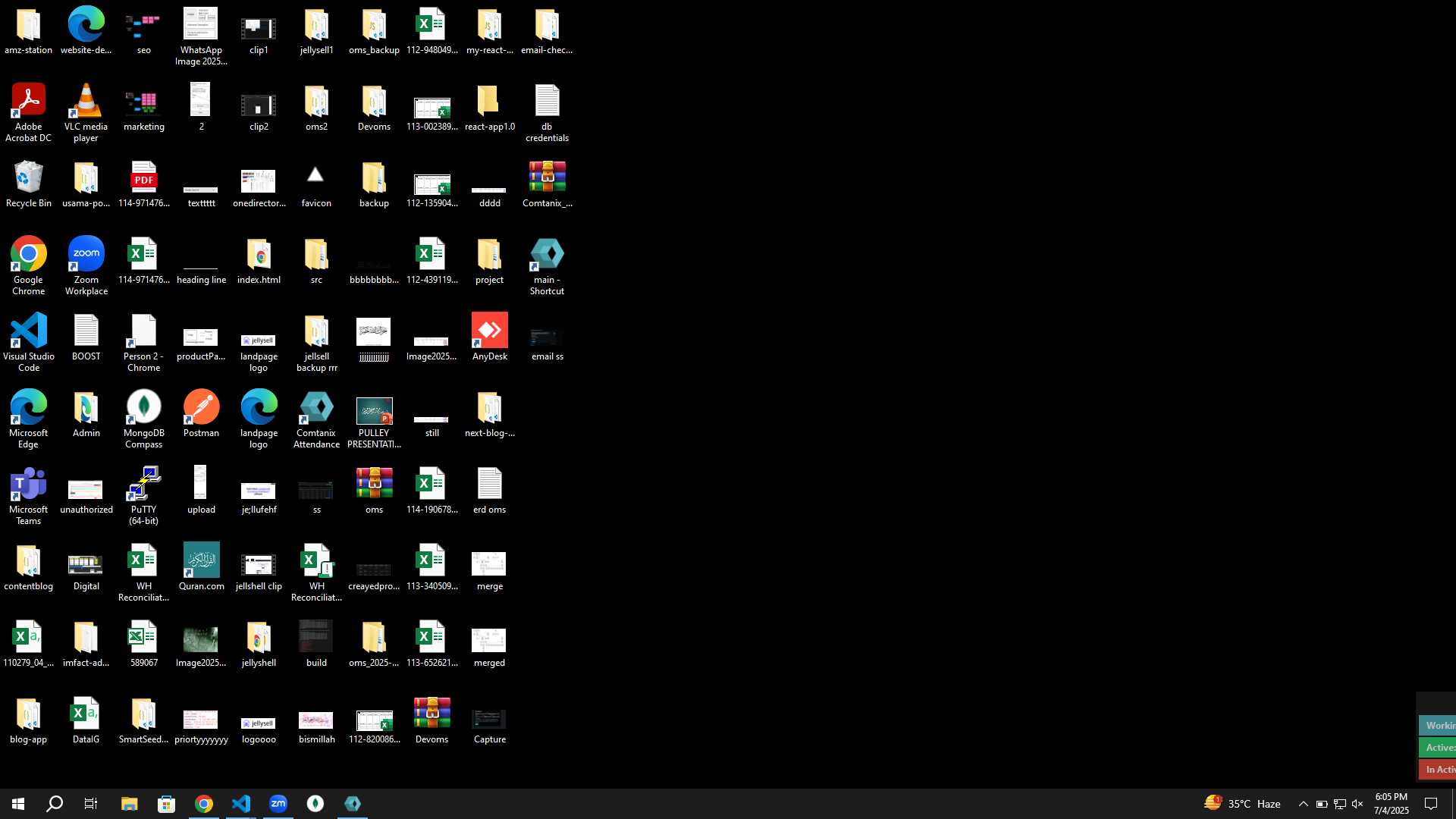
Task: Select the contentblog folder
Action: tap(28, 567)
